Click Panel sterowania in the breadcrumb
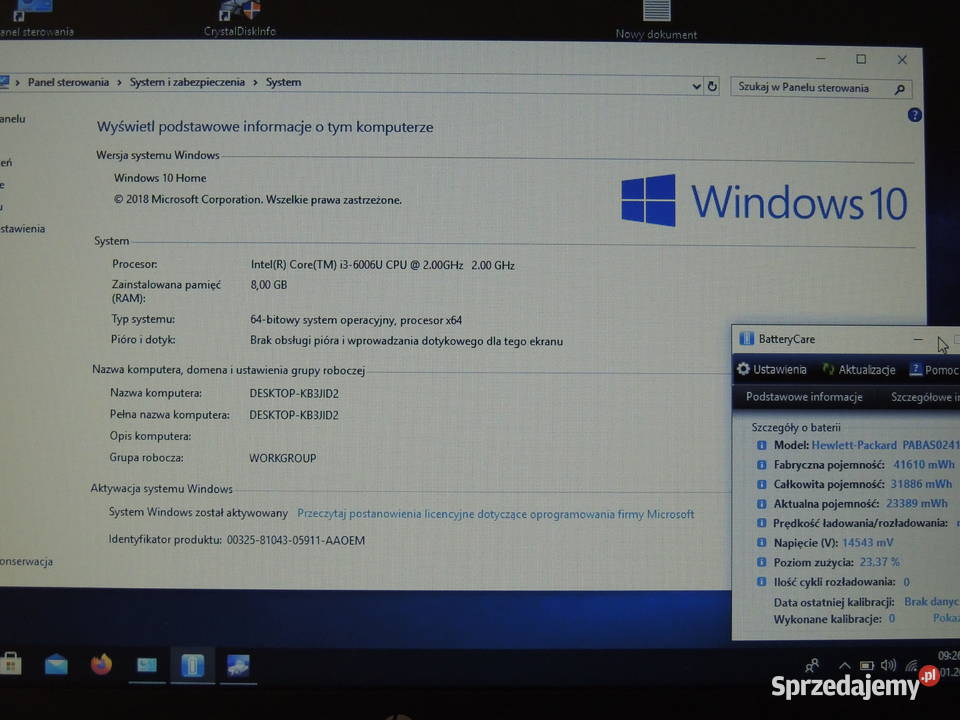 point(69,82)
